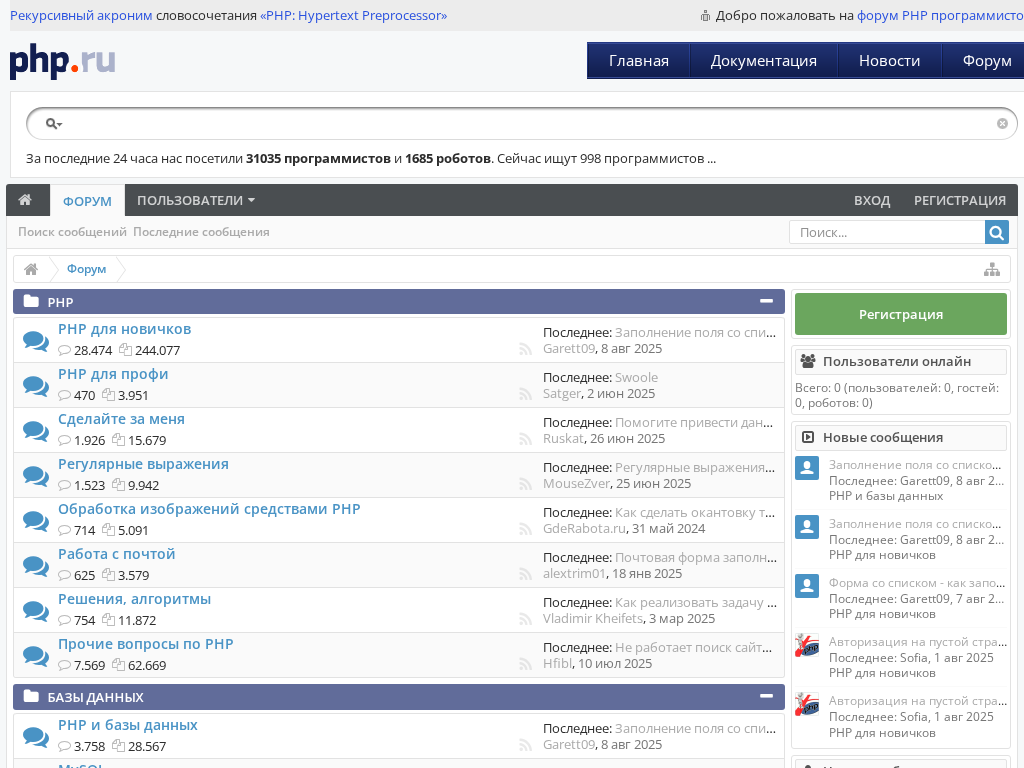Click ВХОД to log in

point(871,200)
